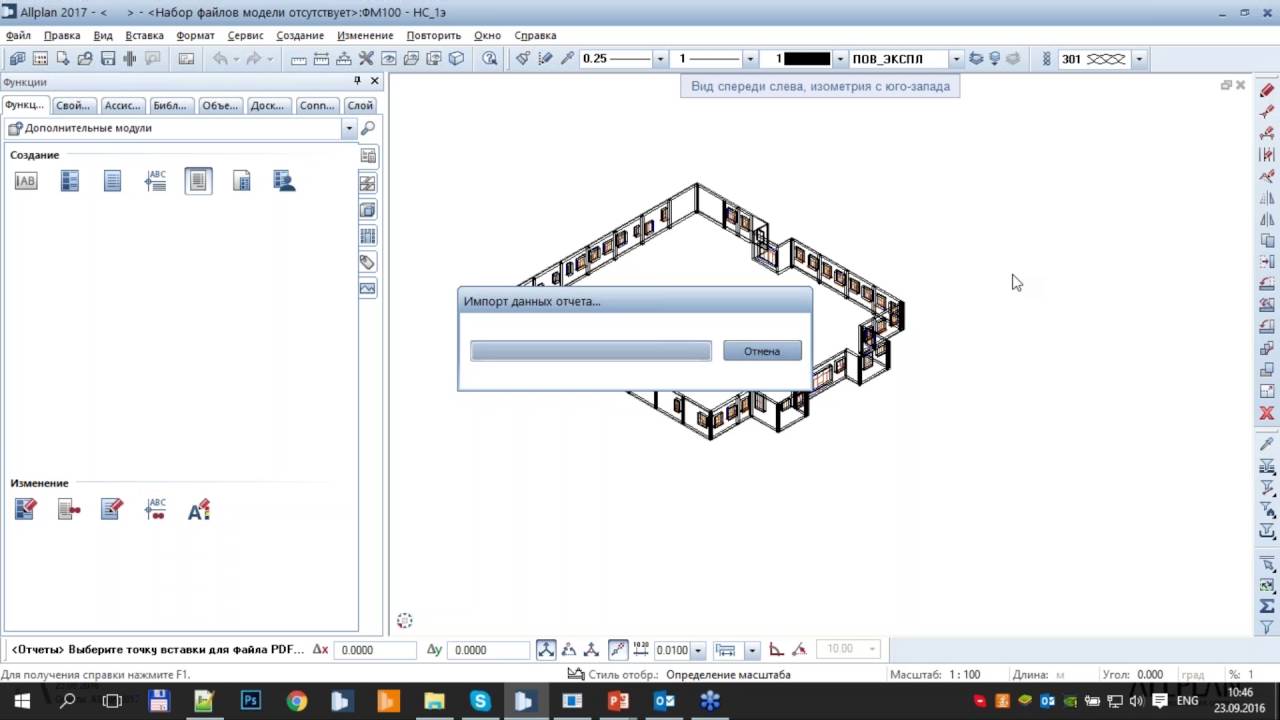Click the A text edit tool under Изменение
1280x720 pixels.
pyautogui.click(x=199, y=510)
